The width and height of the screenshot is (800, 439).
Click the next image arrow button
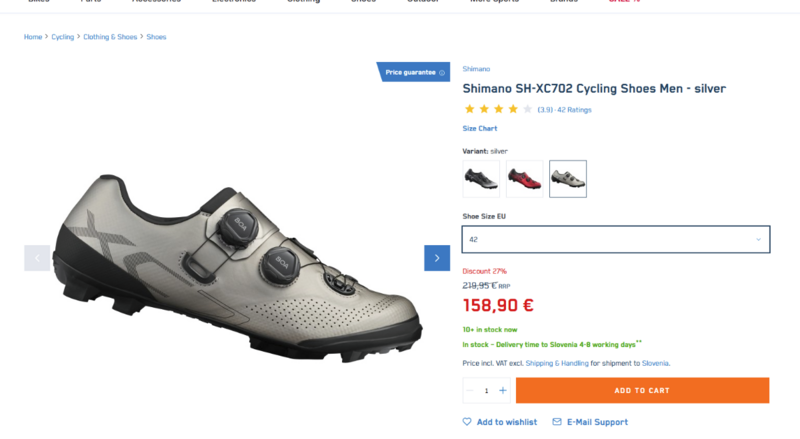pyautogui.click(x=437, y=258)
